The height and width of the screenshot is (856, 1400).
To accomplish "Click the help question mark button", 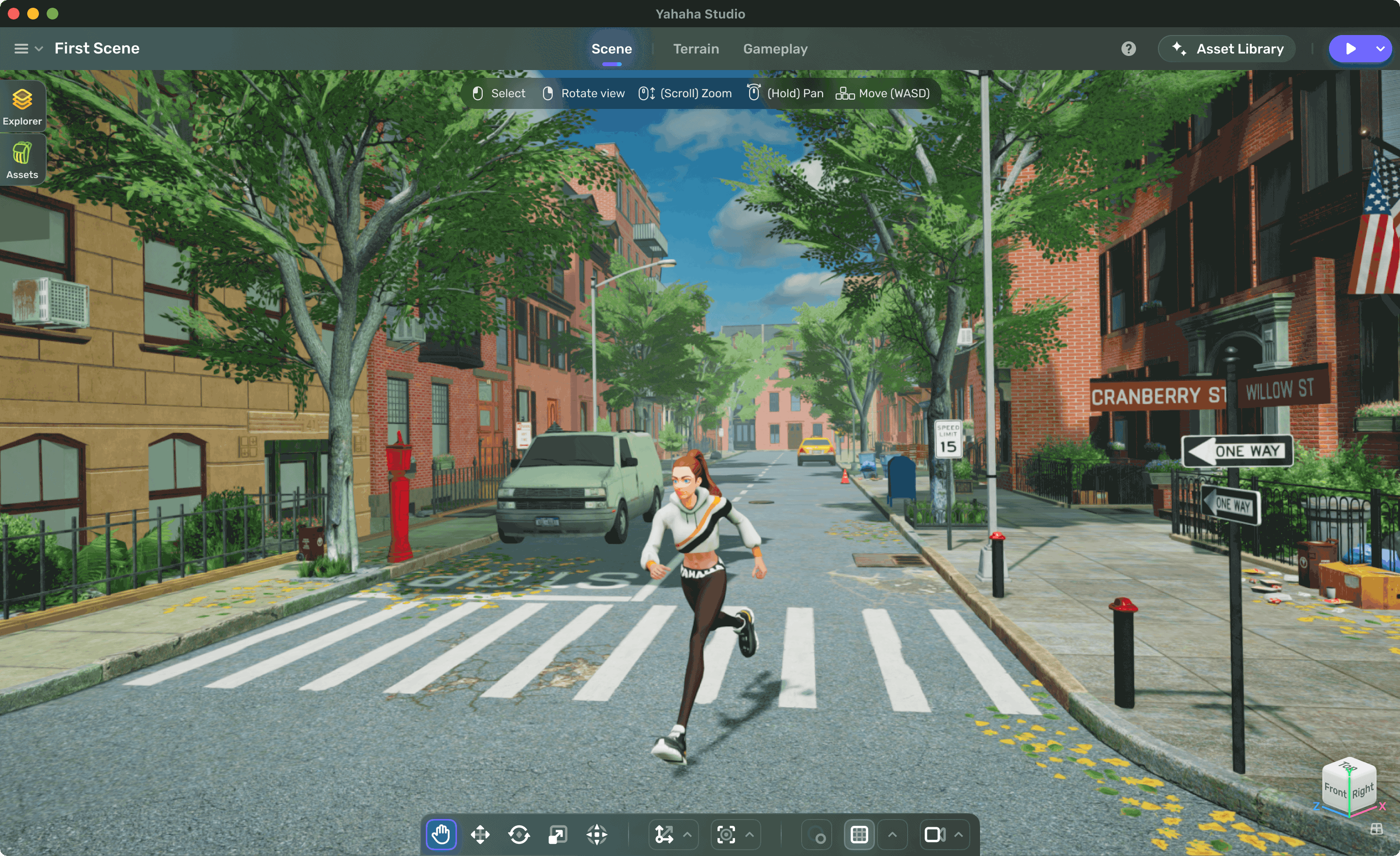I will [x=1128, y=48].
